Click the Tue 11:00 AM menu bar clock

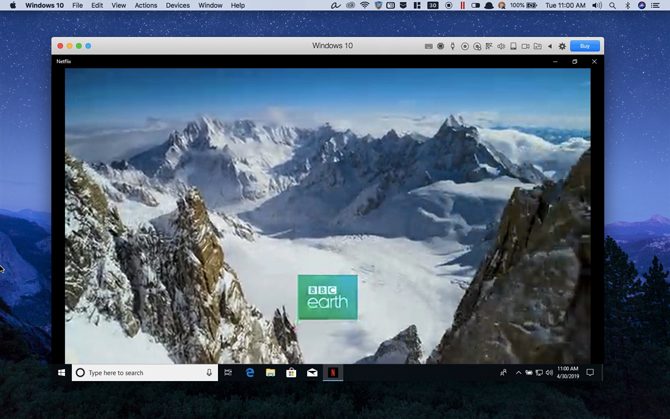coord(565,5)
